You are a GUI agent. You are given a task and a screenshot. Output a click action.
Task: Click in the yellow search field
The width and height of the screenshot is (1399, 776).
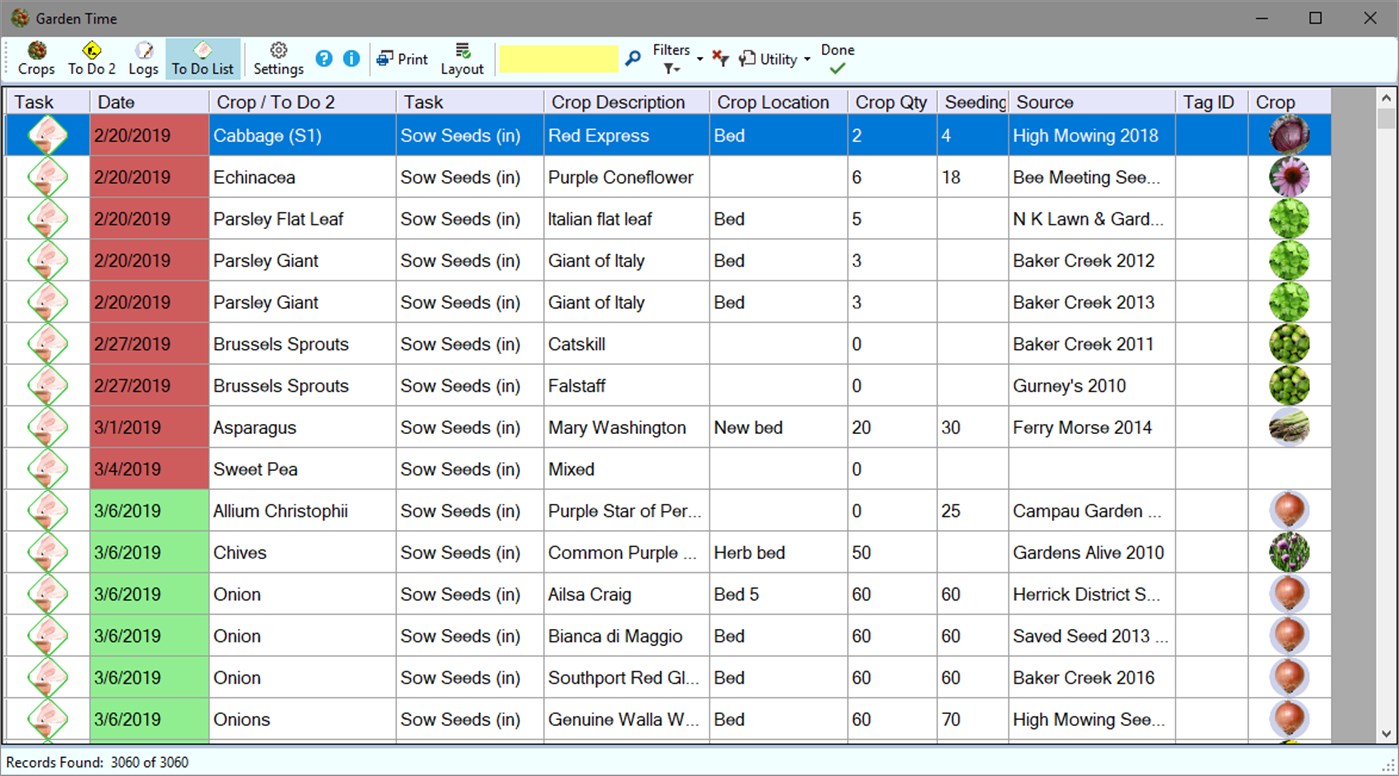click(558, 58)
